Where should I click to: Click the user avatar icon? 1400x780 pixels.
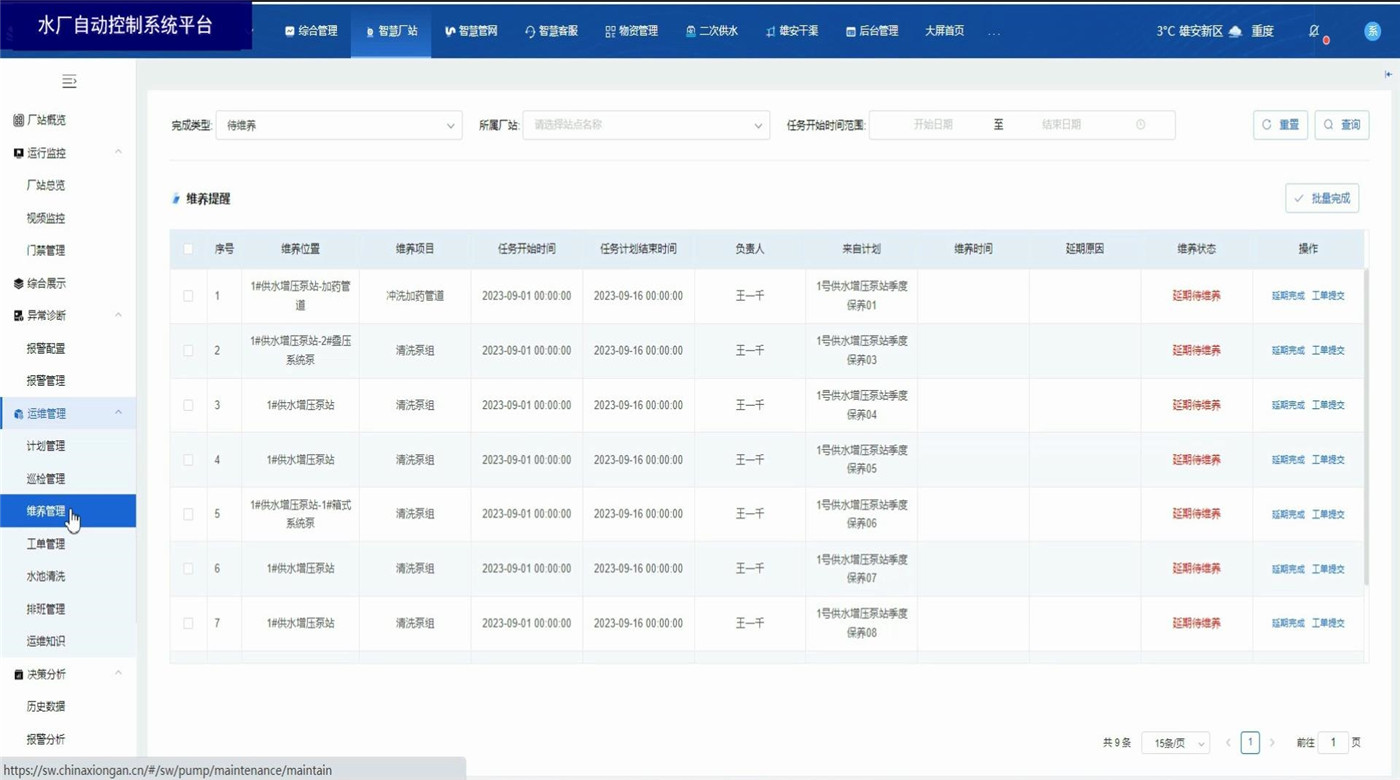click(1373, 31)
